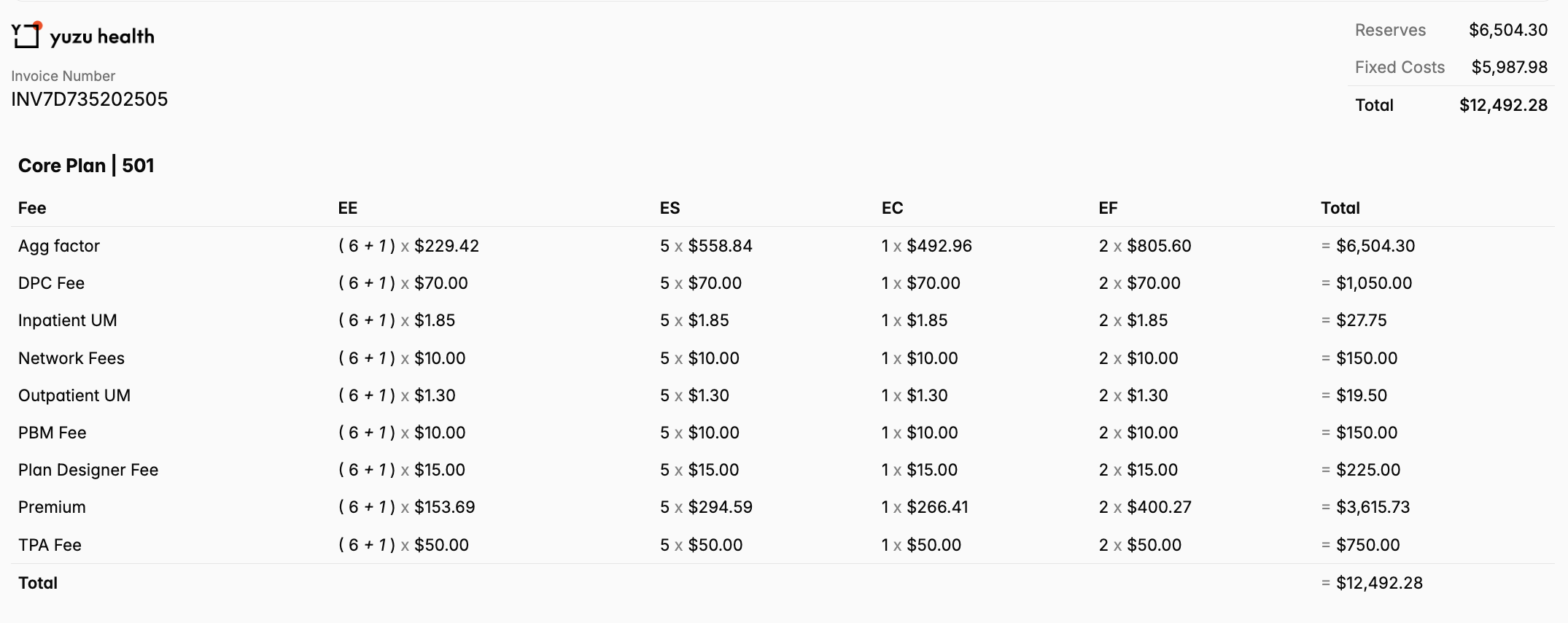
Task: Click the EC column header
Action: click(892, 208)
